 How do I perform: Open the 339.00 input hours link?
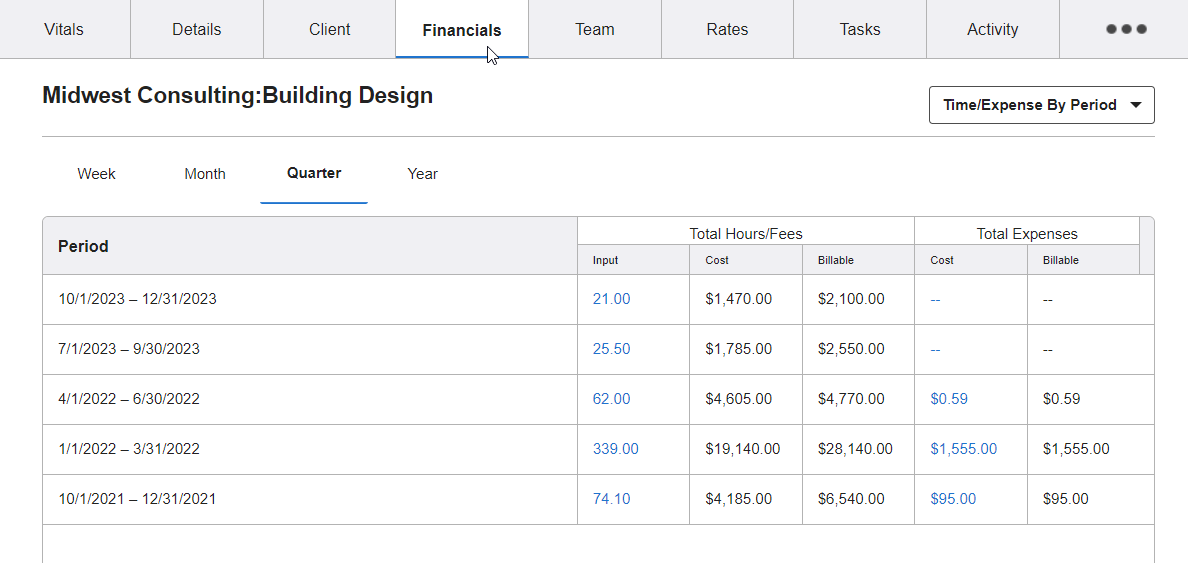[615, 449]
